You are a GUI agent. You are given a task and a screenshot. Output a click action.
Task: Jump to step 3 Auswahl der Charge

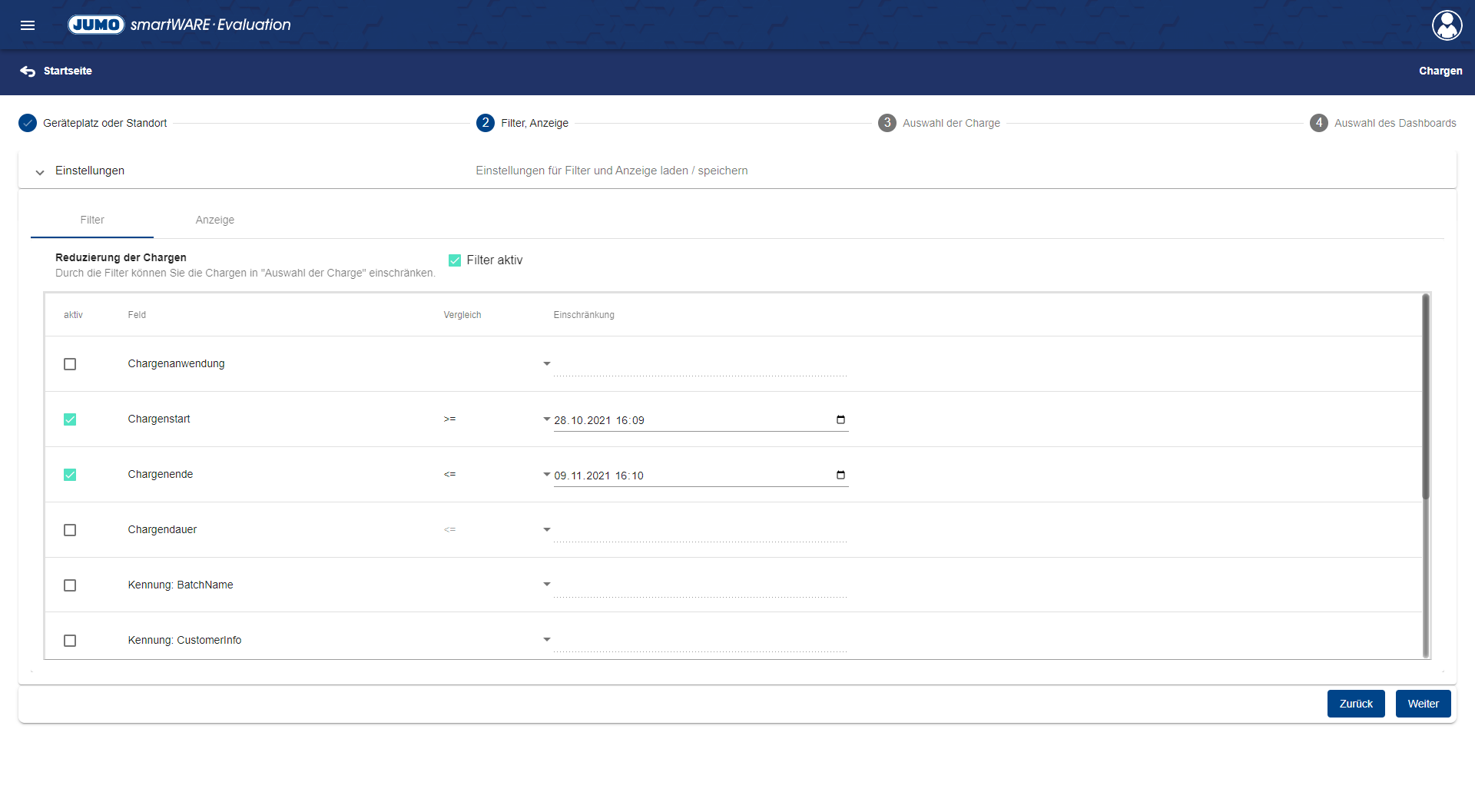tap(887, 123)
